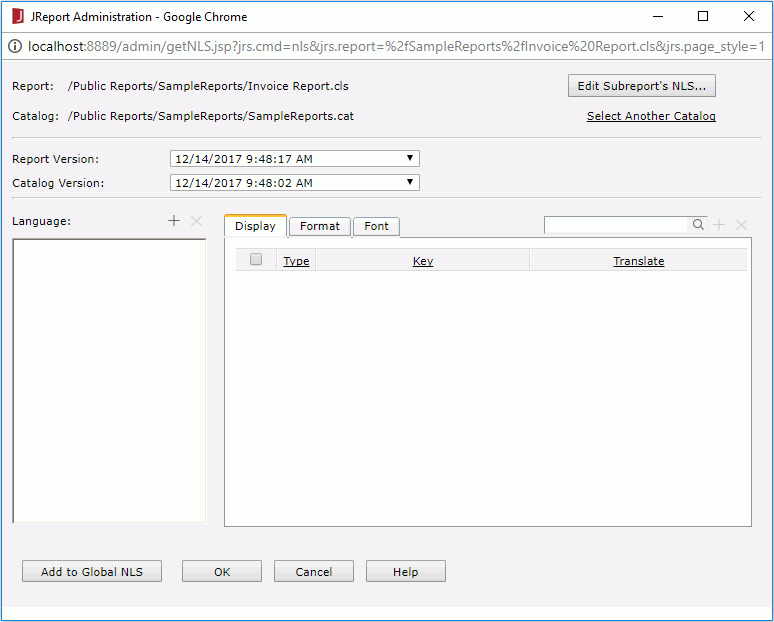Open the Catalog Version dropdown

coord(295,182)
